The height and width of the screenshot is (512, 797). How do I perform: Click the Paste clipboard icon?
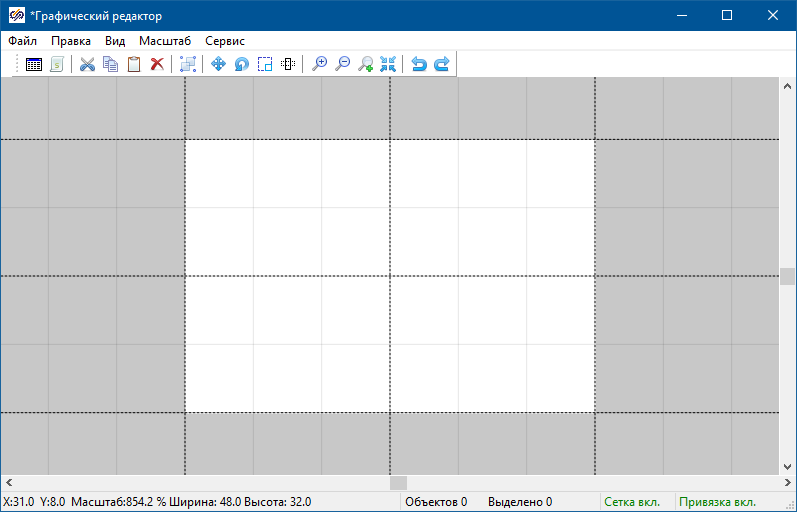tap(133, 64)
